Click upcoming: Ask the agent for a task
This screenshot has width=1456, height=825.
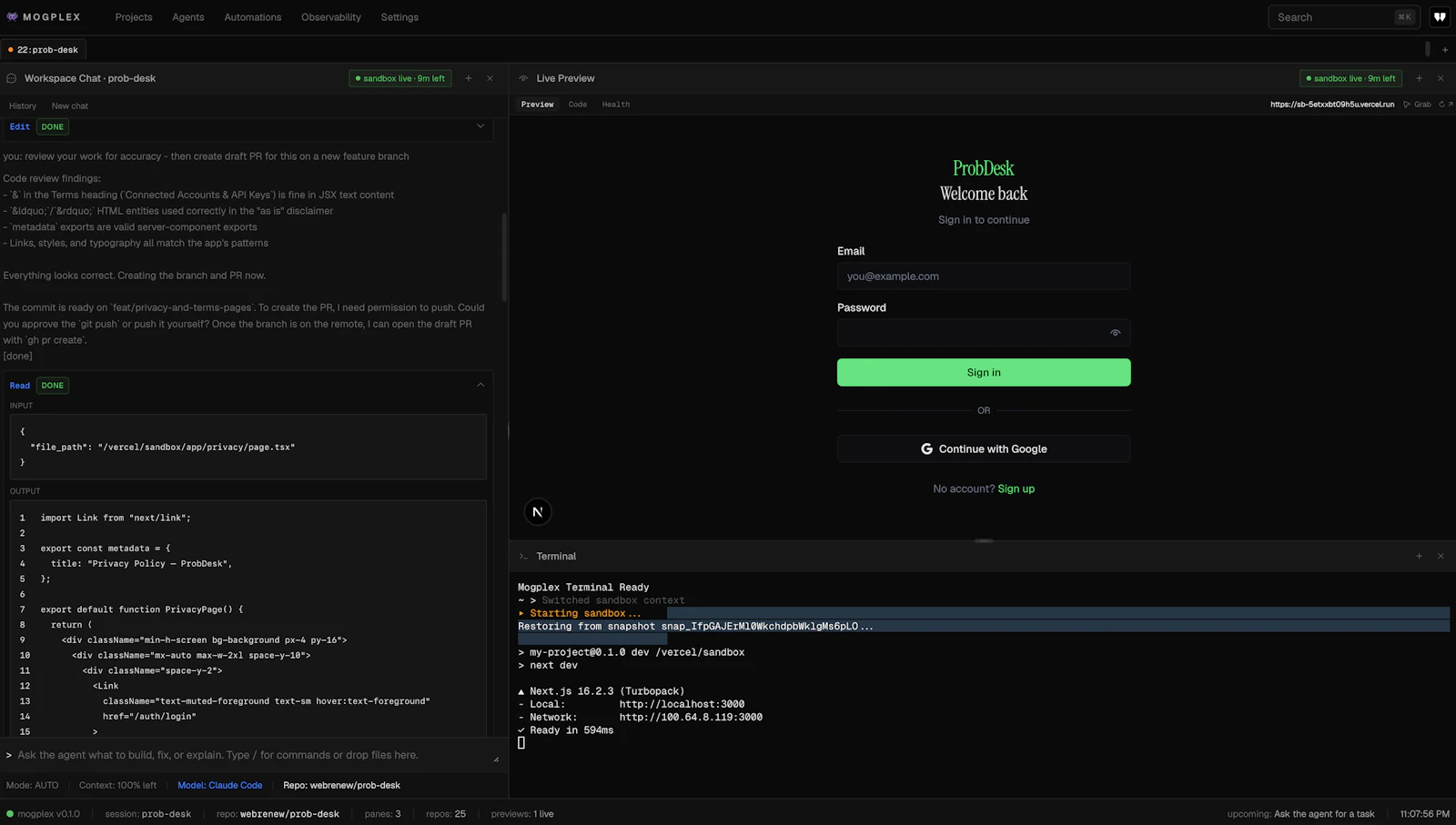(x=1301, y=814)
